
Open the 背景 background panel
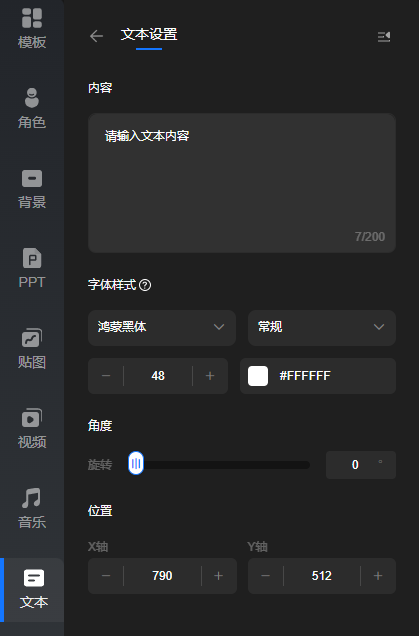[32, 189]
